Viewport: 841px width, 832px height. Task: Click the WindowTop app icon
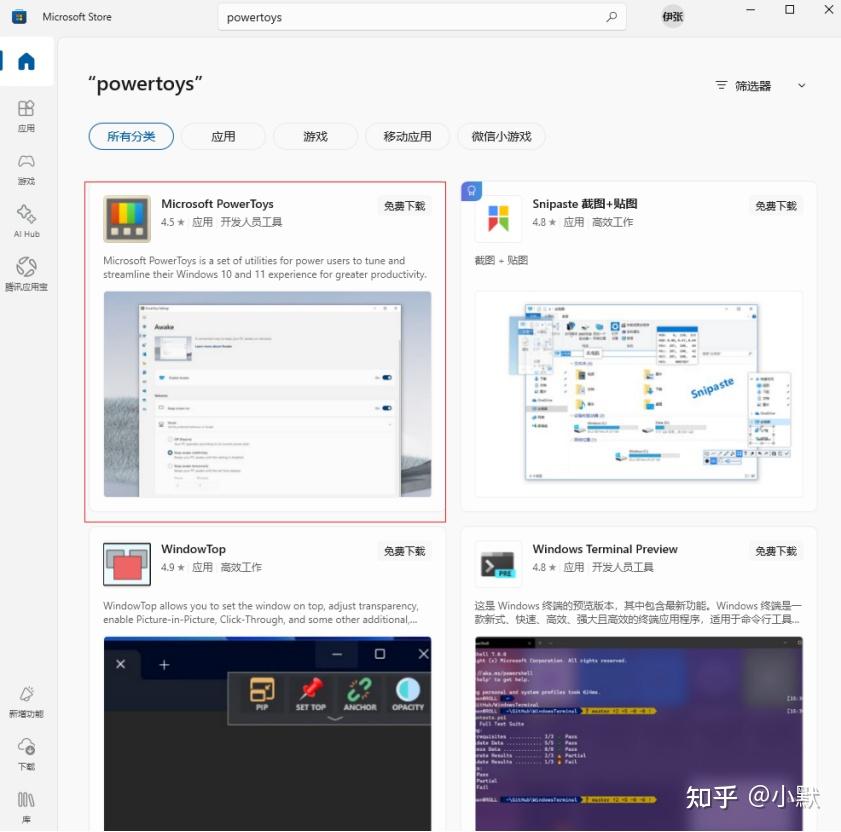127,564
